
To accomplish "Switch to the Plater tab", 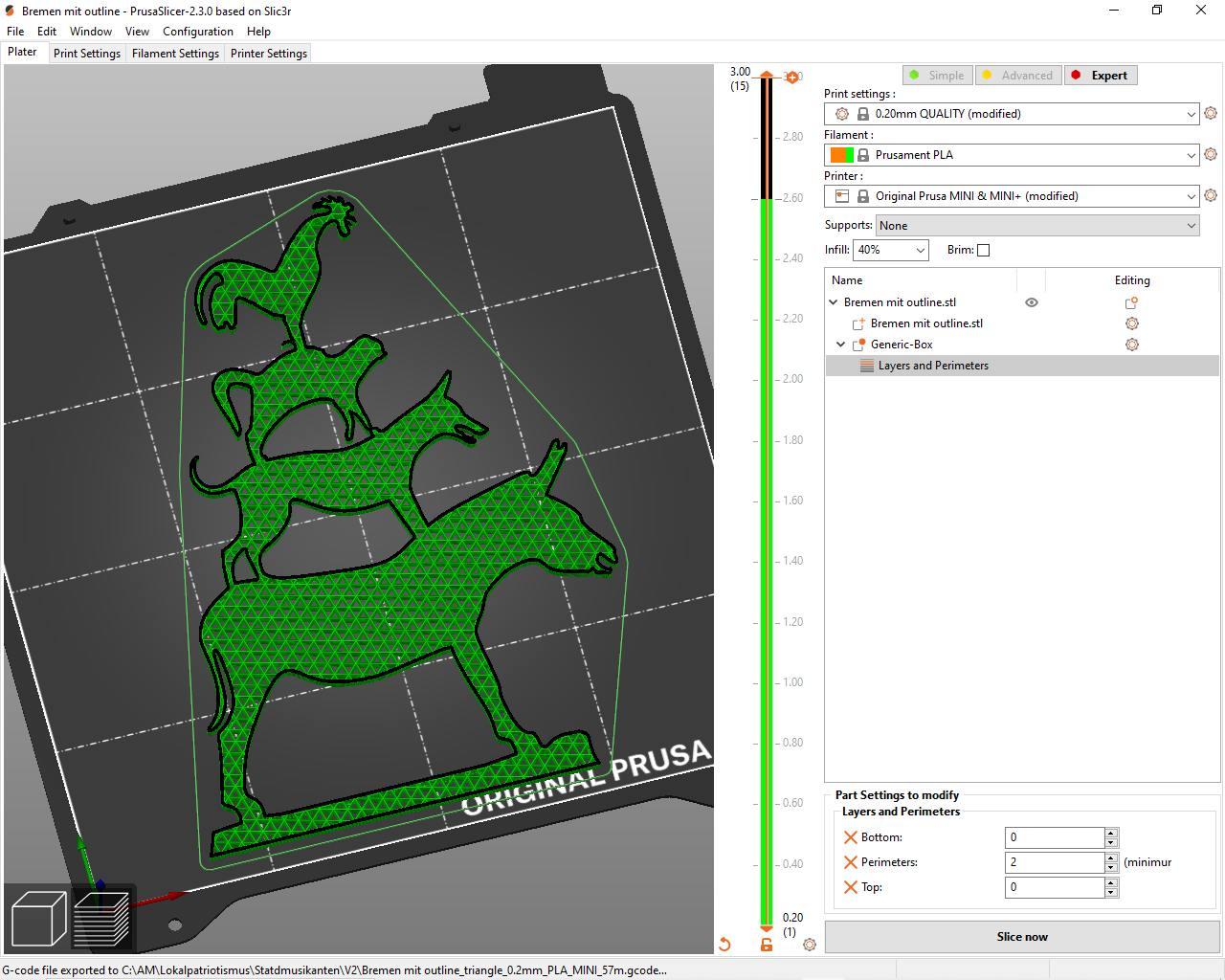I will pyautogui.click(x=23, y=53).
